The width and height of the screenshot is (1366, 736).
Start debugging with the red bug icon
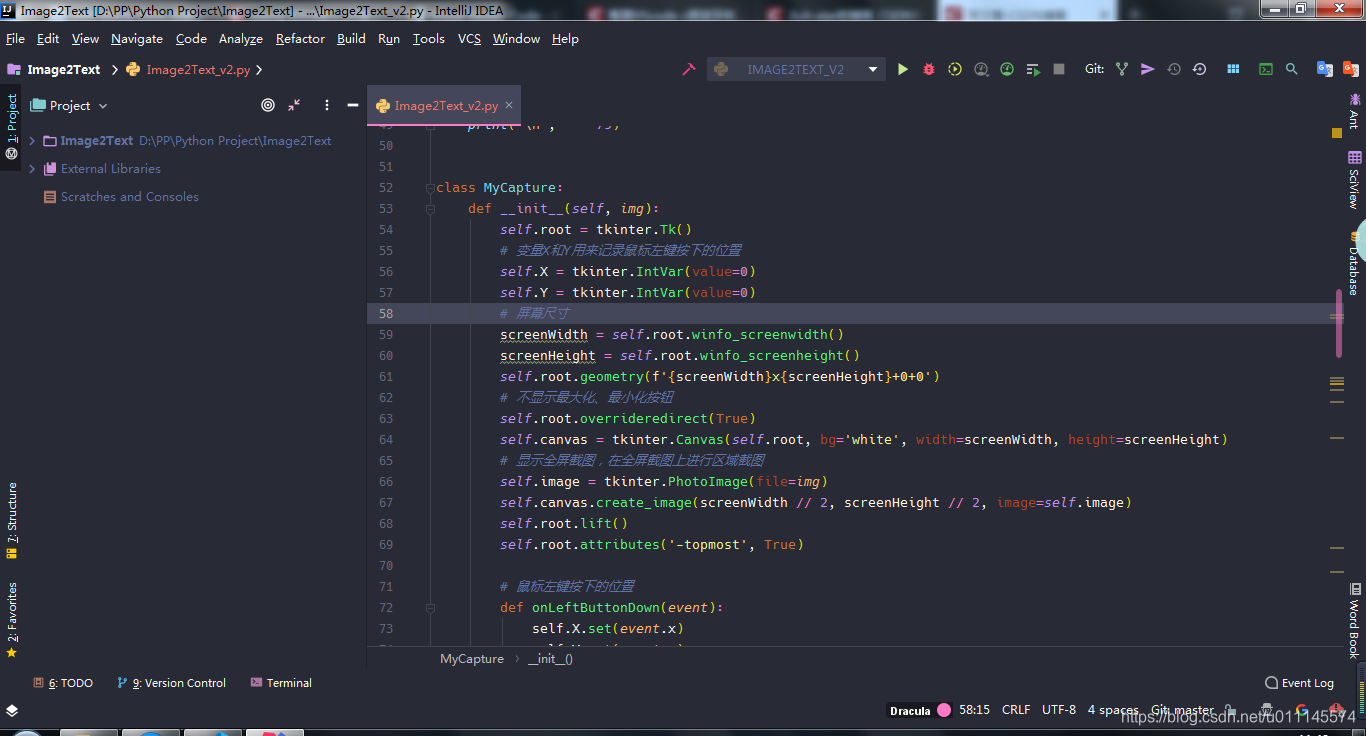coord(929,69)
